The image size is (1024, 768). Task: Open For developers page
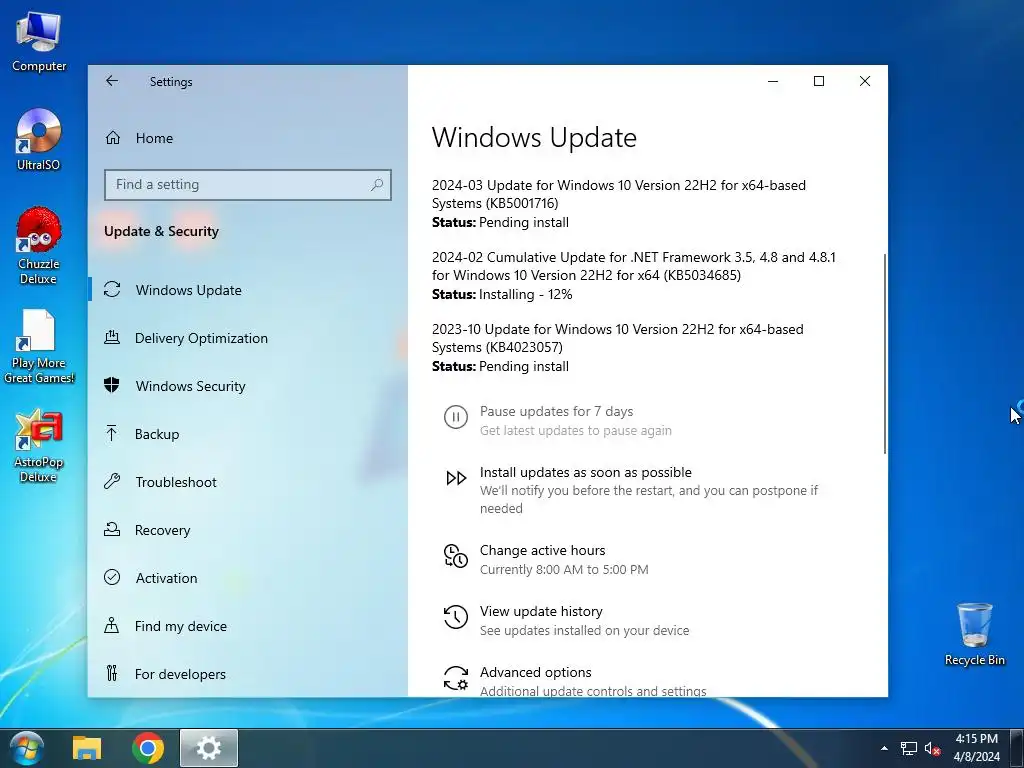248,674
